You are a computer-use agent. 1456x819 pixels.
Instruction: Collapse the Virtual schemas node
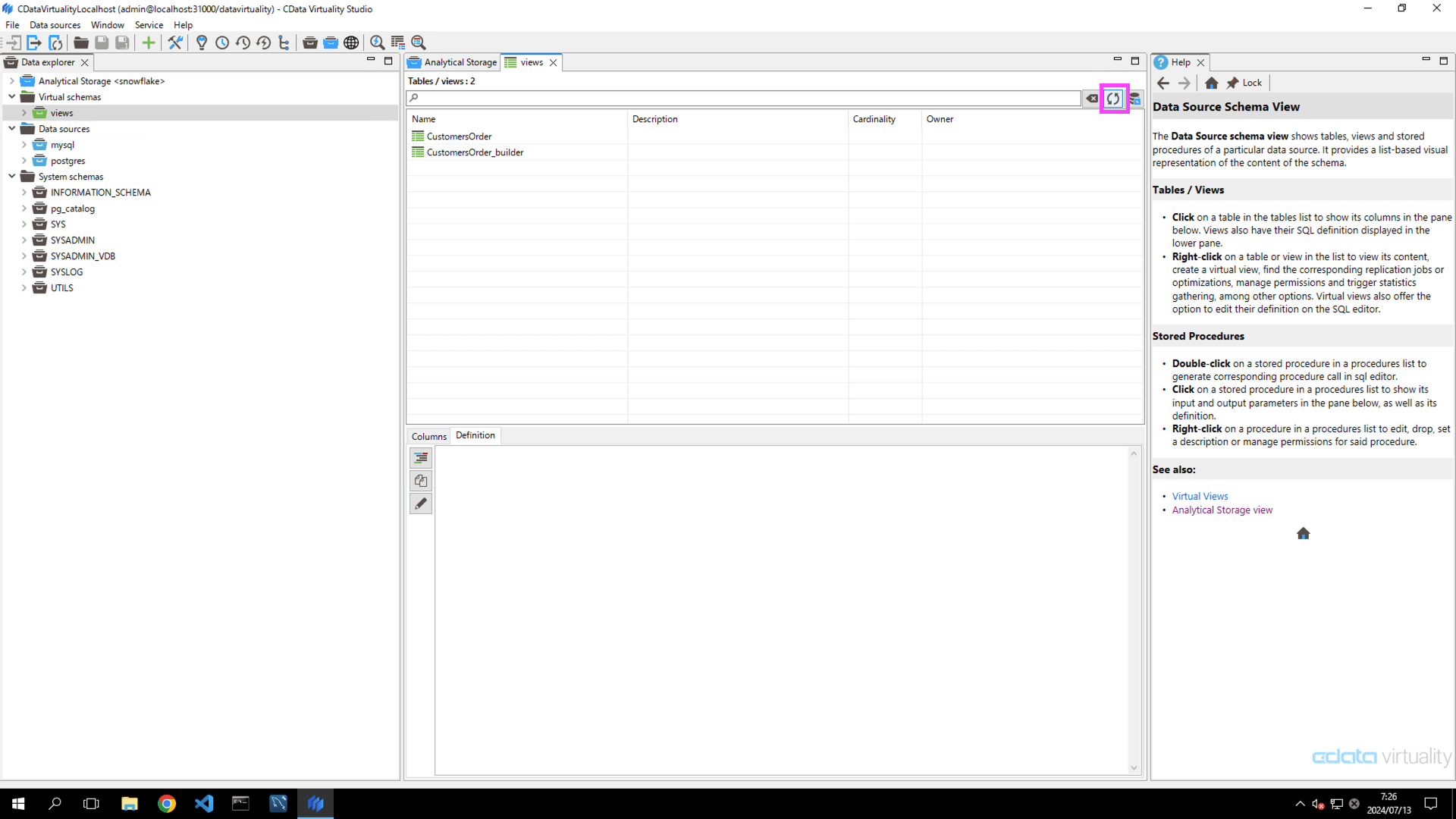(x=11, y=96)
